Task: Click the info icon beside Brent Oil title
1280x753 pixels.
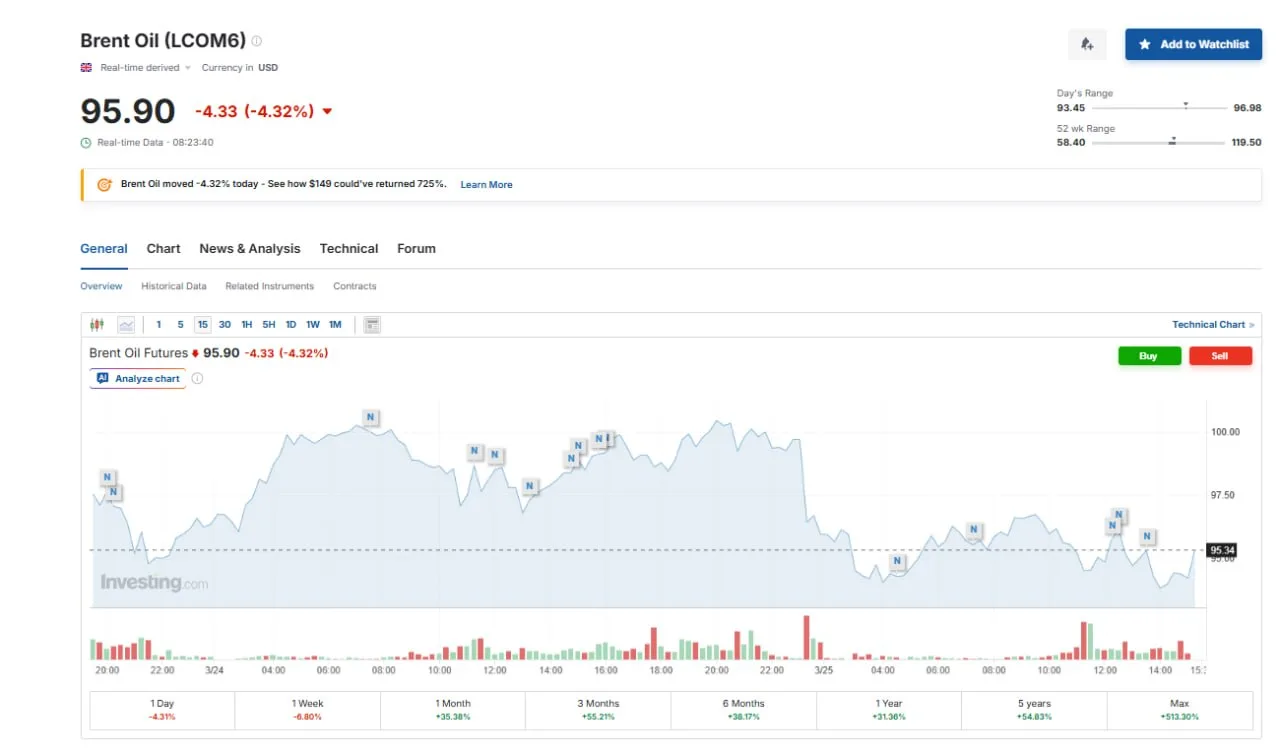Action: click(x=257, y=41)
